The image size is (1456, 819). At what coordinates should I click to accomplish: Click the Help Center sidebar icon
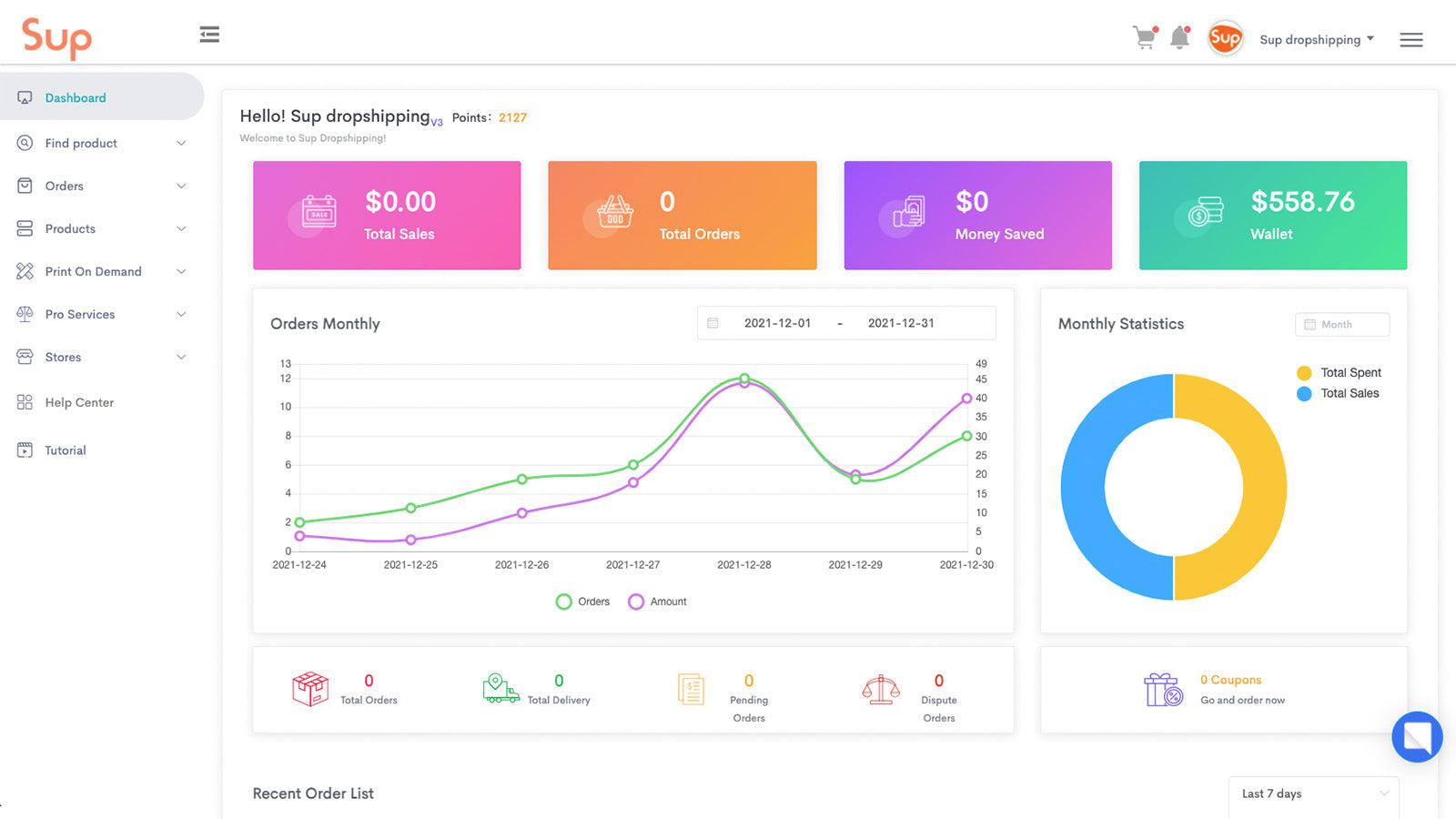click(24, 402)
